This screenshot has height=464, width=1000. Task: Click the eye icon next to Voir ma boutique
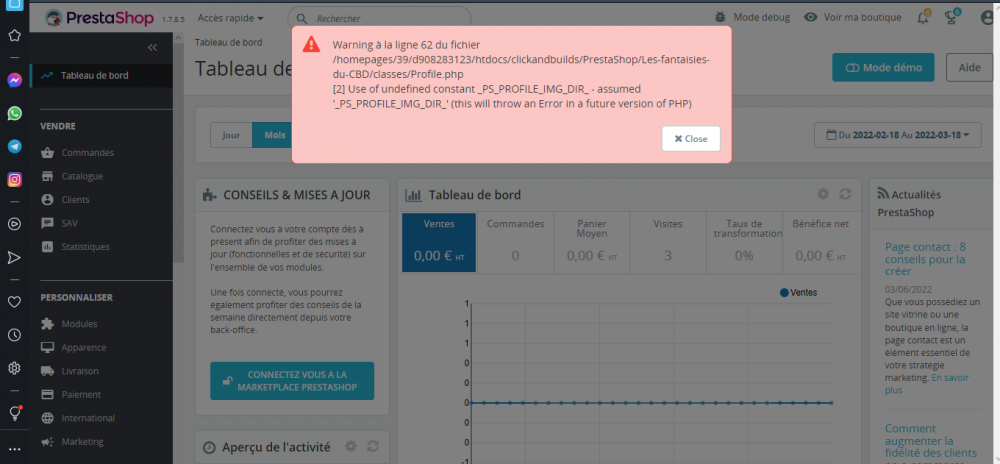coord(811,17)
